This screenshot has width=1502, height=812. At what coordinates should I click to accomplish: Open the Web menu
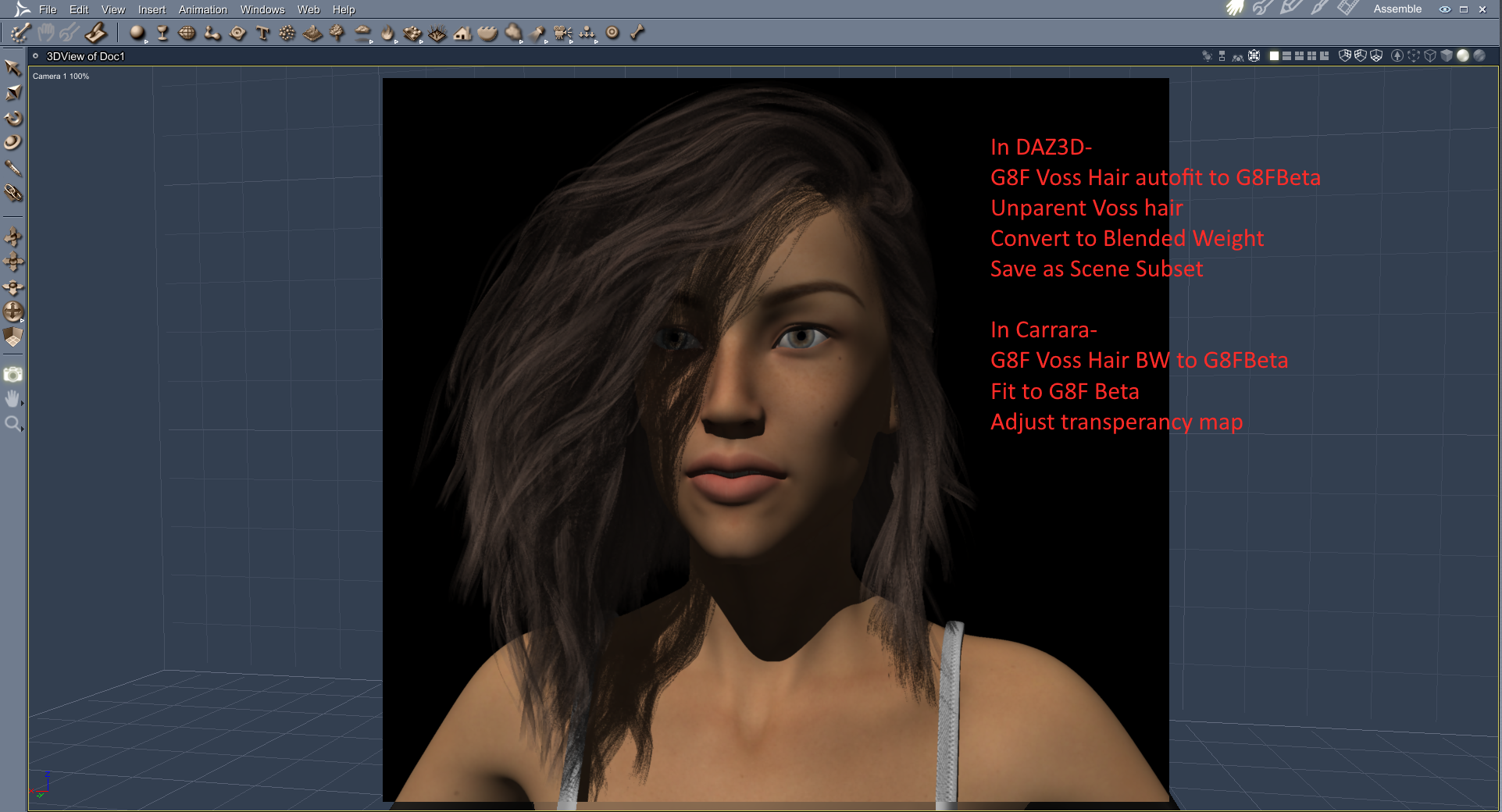tap(309, 9)
